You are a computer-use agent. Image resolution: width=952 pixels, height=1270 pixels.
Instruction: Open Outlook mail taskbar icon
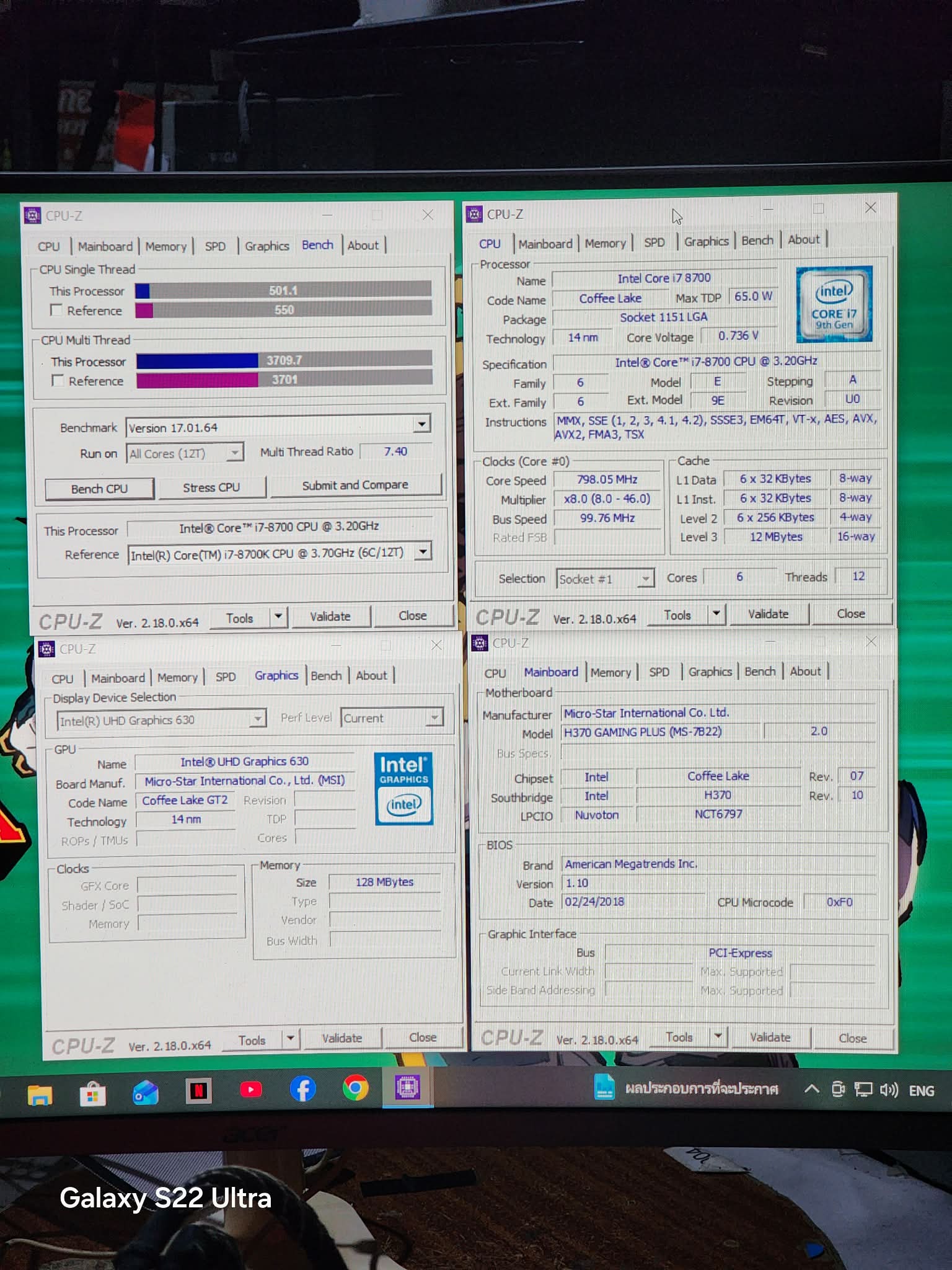point(146,1092)
